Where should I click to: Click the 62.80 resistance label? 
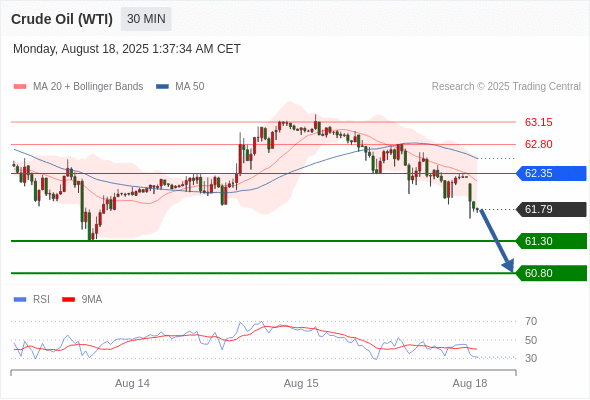[538, 144]
